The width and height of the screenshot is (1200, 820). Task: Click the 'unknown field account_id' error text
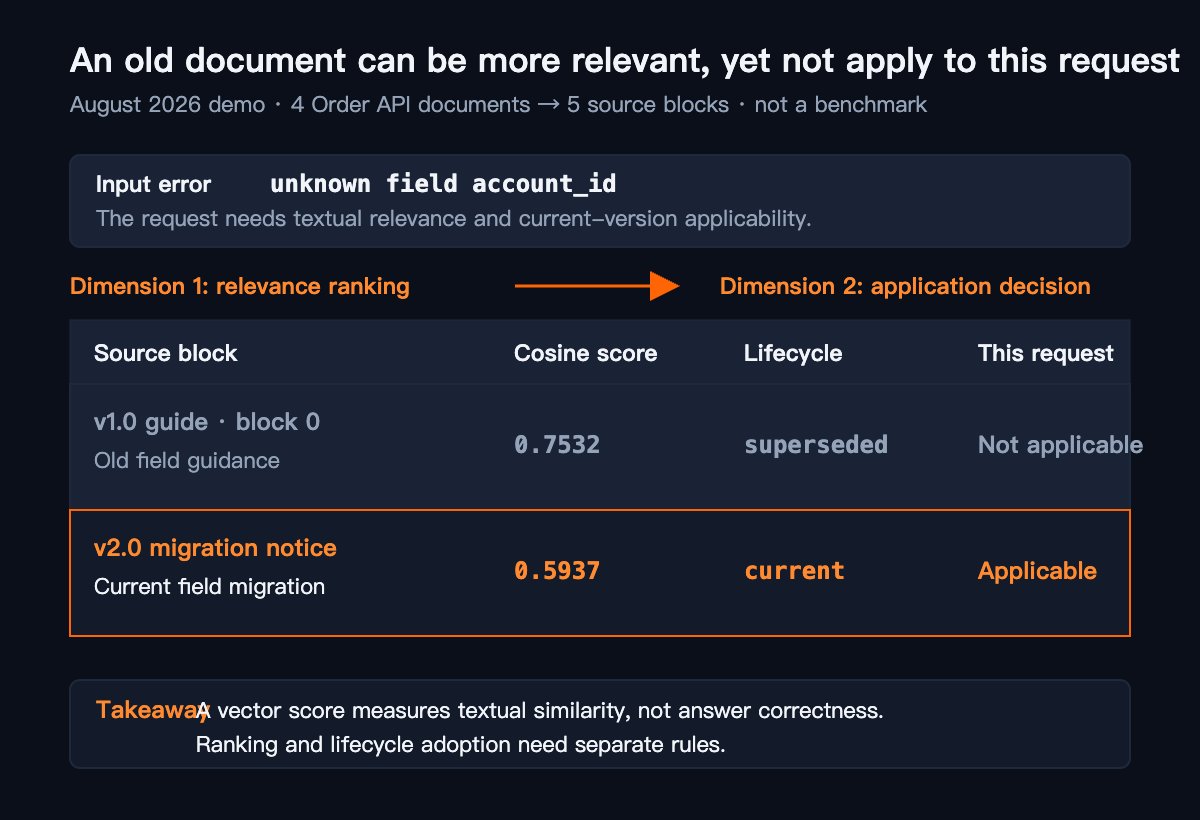[443, 184]
